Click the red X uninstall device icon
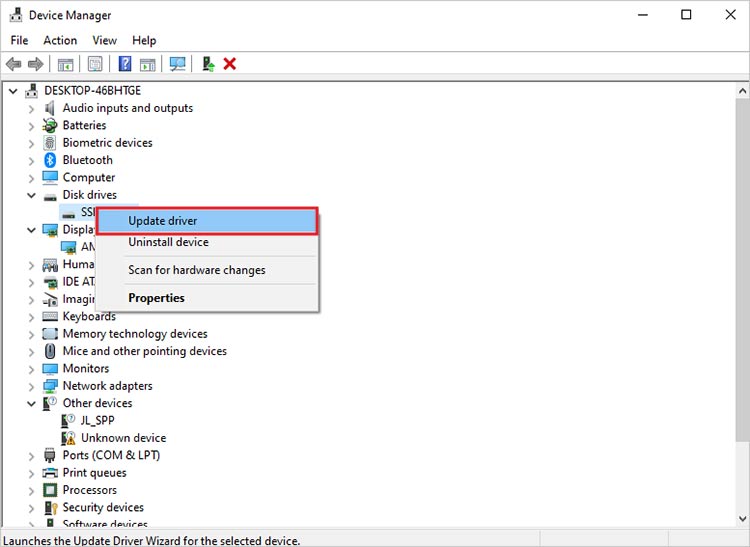Screen dimensions: 750x547 pos(230,64)
